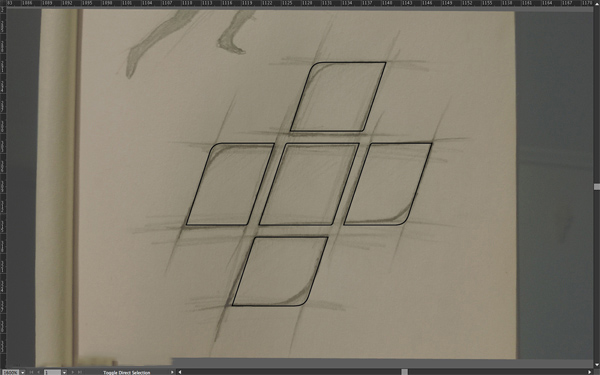Open the zoom level dropdown arrow
This screenshot has height=375, width=600.
pyautogui.click(x=23, y=372)
